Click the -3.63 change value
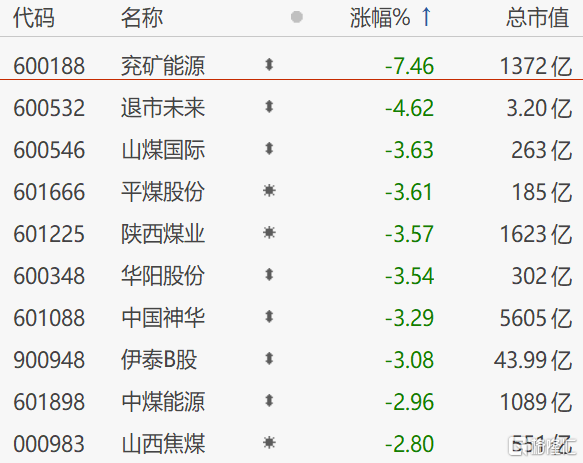The image size is (583, 463). (x=409, y=150)
